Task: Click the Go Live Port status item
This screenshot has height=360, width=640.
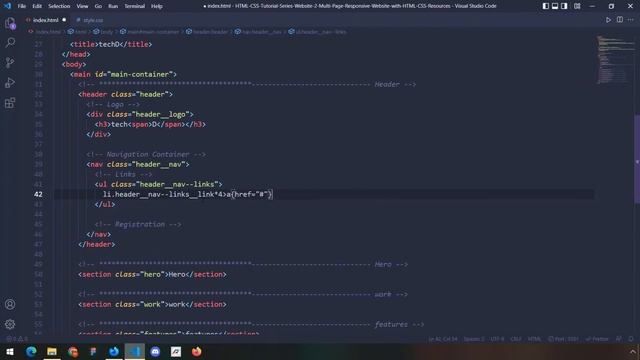Action: pyautogui.click(x=563, y=339)
